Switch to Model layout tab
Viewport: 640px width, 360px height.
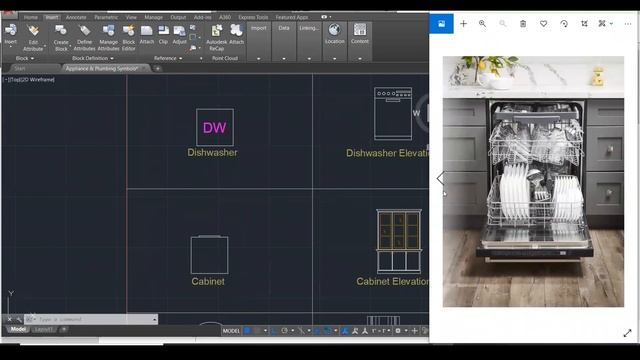(x=18, y=329)
